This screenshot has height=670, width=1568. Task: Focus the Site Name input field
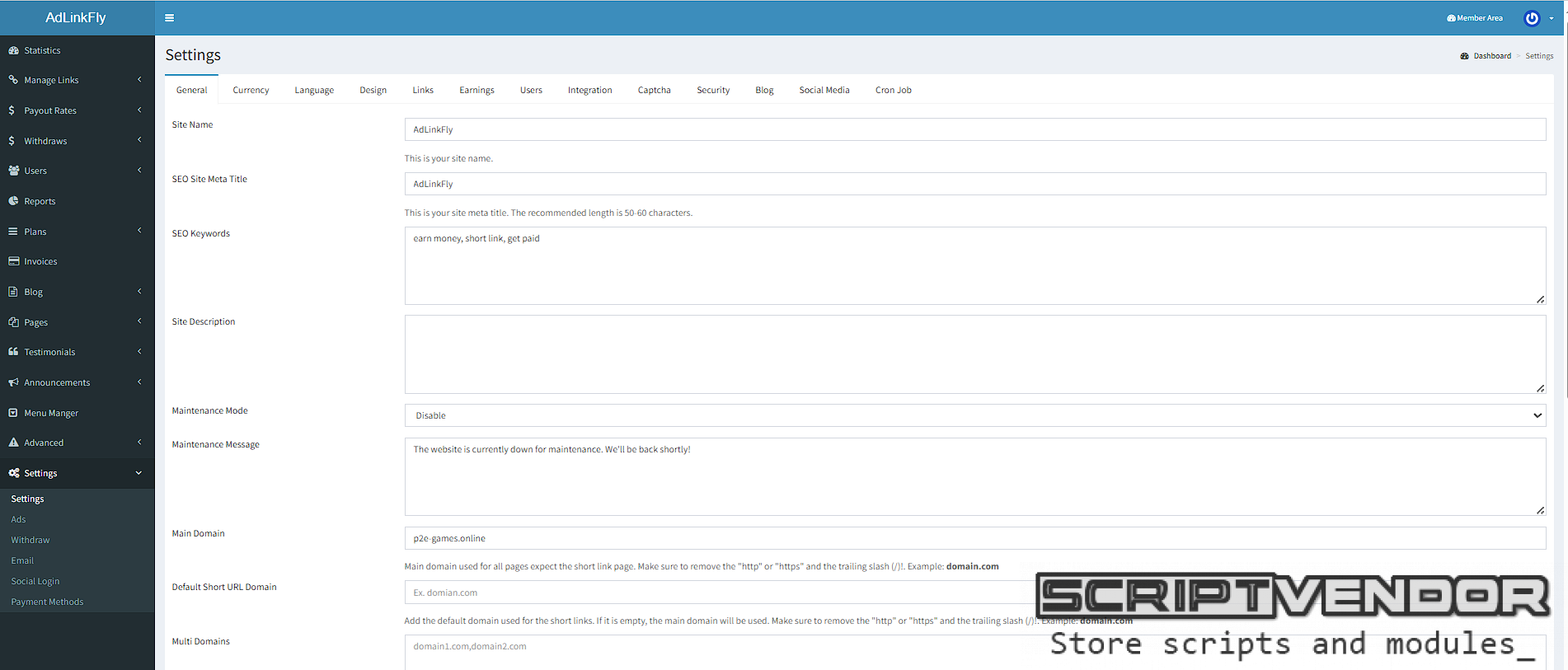tap(975, 129)
